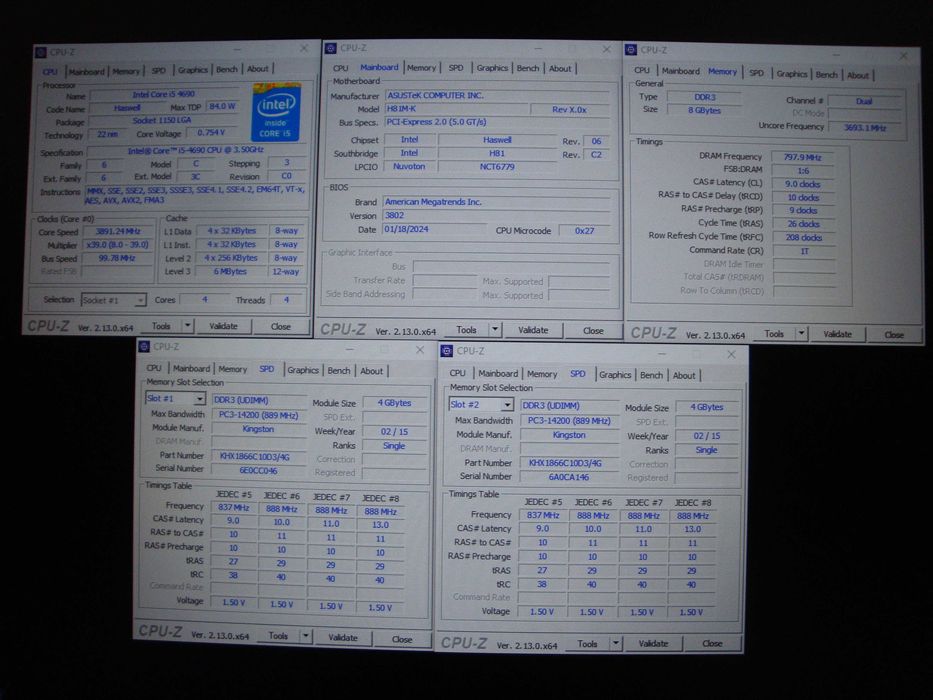Click the FSB:DRAM ratio value 1:6

click(803, 170)
